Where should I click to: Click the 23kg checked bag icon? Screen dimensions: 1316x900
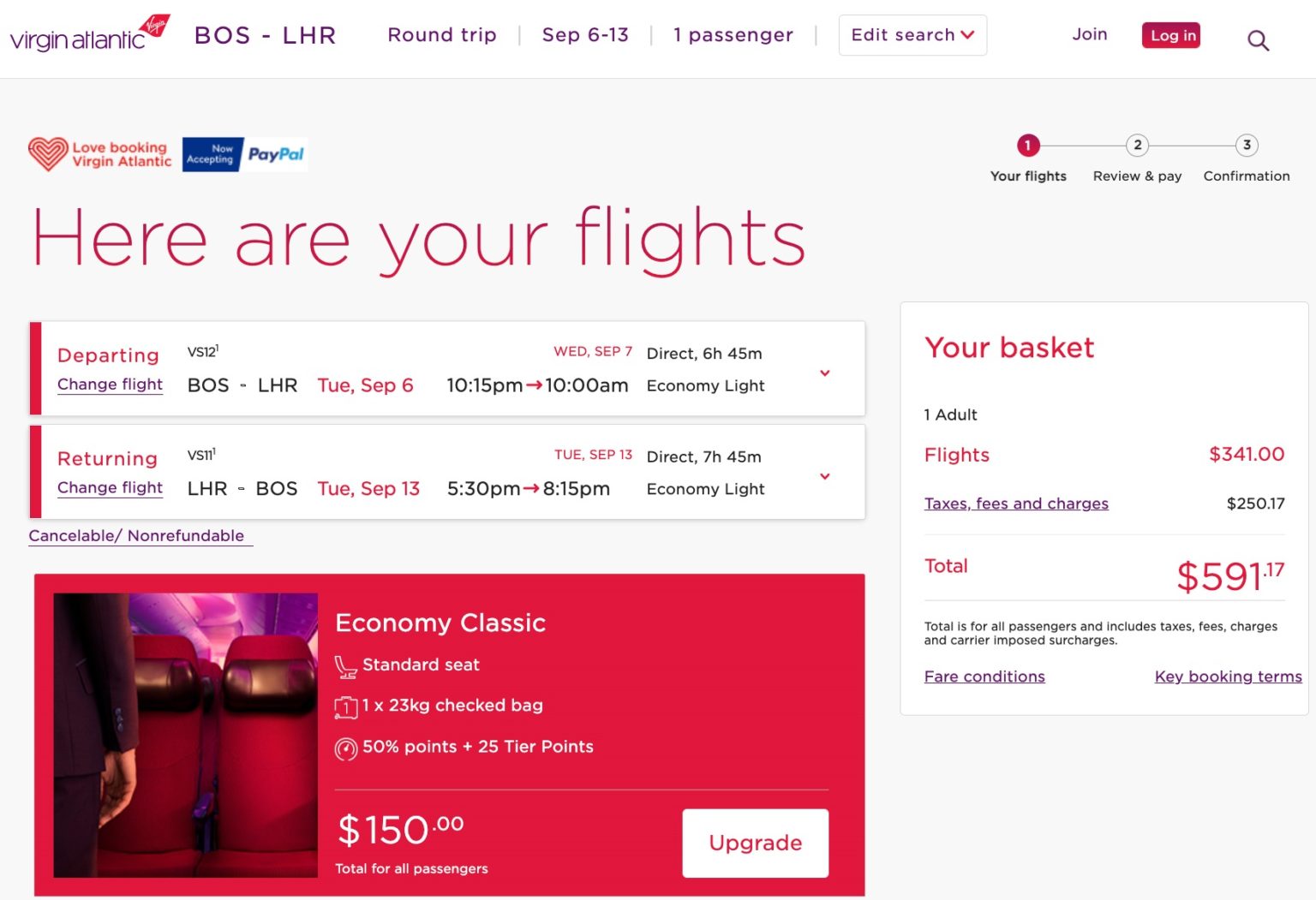click(x=346, y=705)
